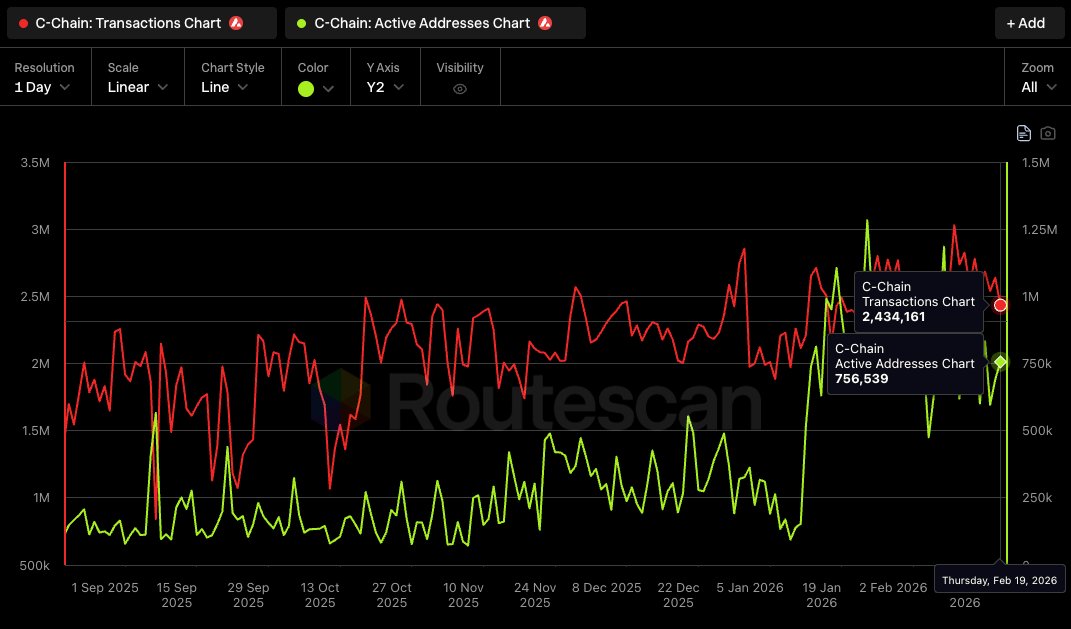1071x629 pixels.
Task: Click the 1 Sep 2025 axis label
Action: tap(105, 587)
